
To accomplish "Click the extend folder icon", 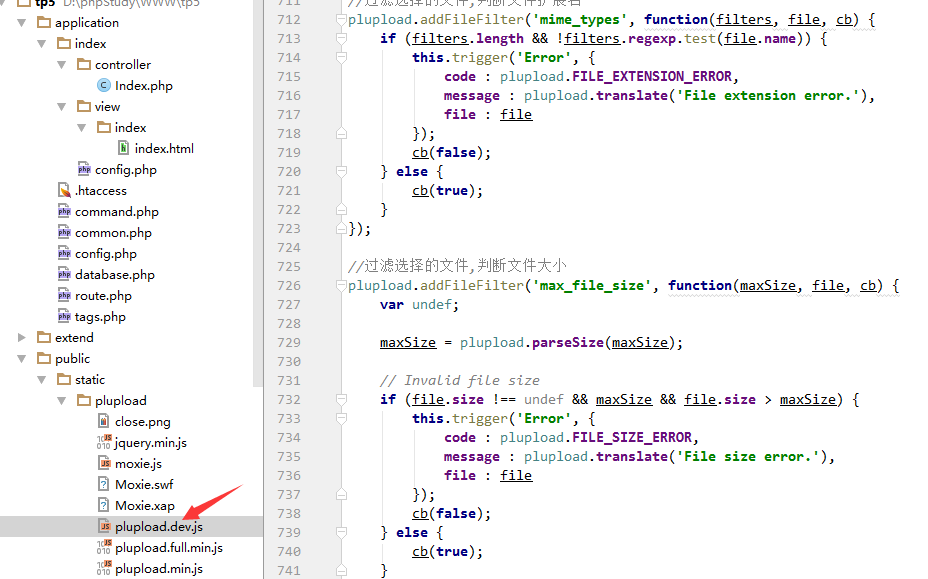I will [44, 337].
